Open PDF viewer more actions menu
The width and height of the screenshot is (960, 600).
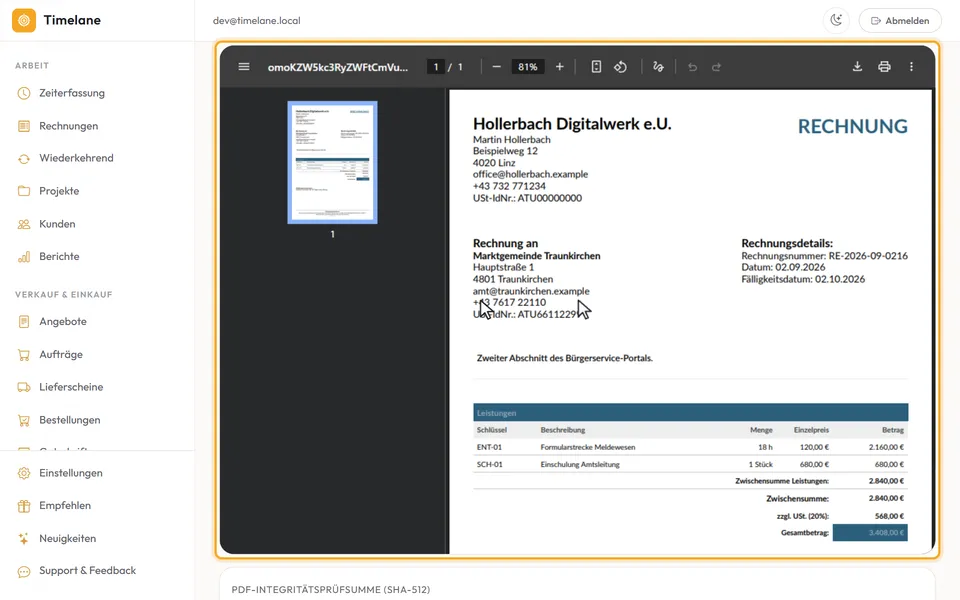point(911,67)
